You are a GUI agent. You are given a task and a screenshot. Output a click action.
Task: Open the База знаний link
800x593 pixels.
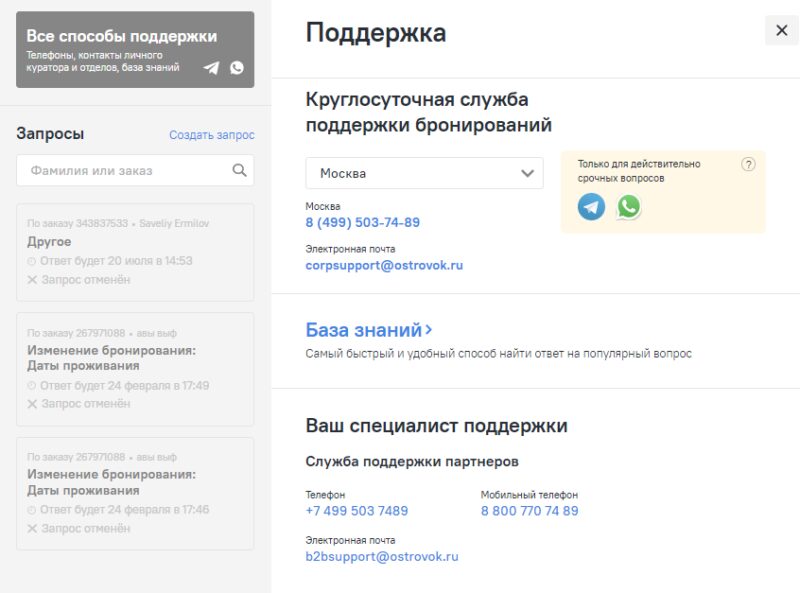coord(363,330)
